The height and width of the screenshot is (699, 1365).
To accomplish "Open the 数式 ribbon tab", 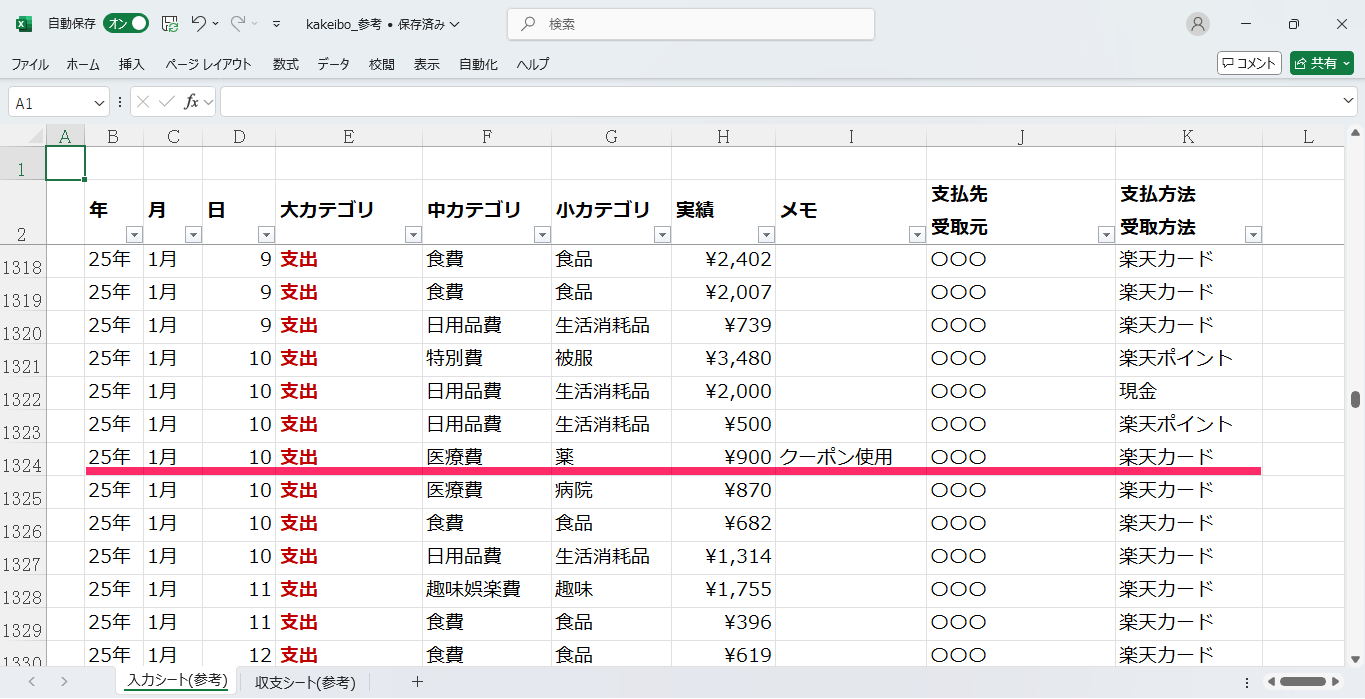I will click(x=285, y=64).
